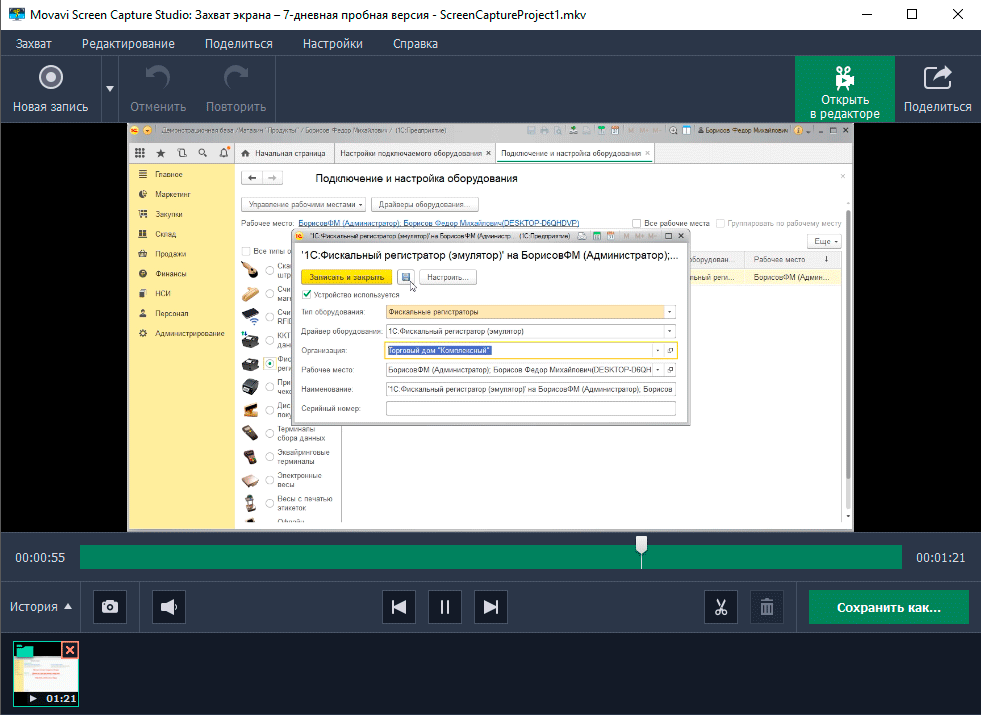Start a new recording with Новая запись

50,88
